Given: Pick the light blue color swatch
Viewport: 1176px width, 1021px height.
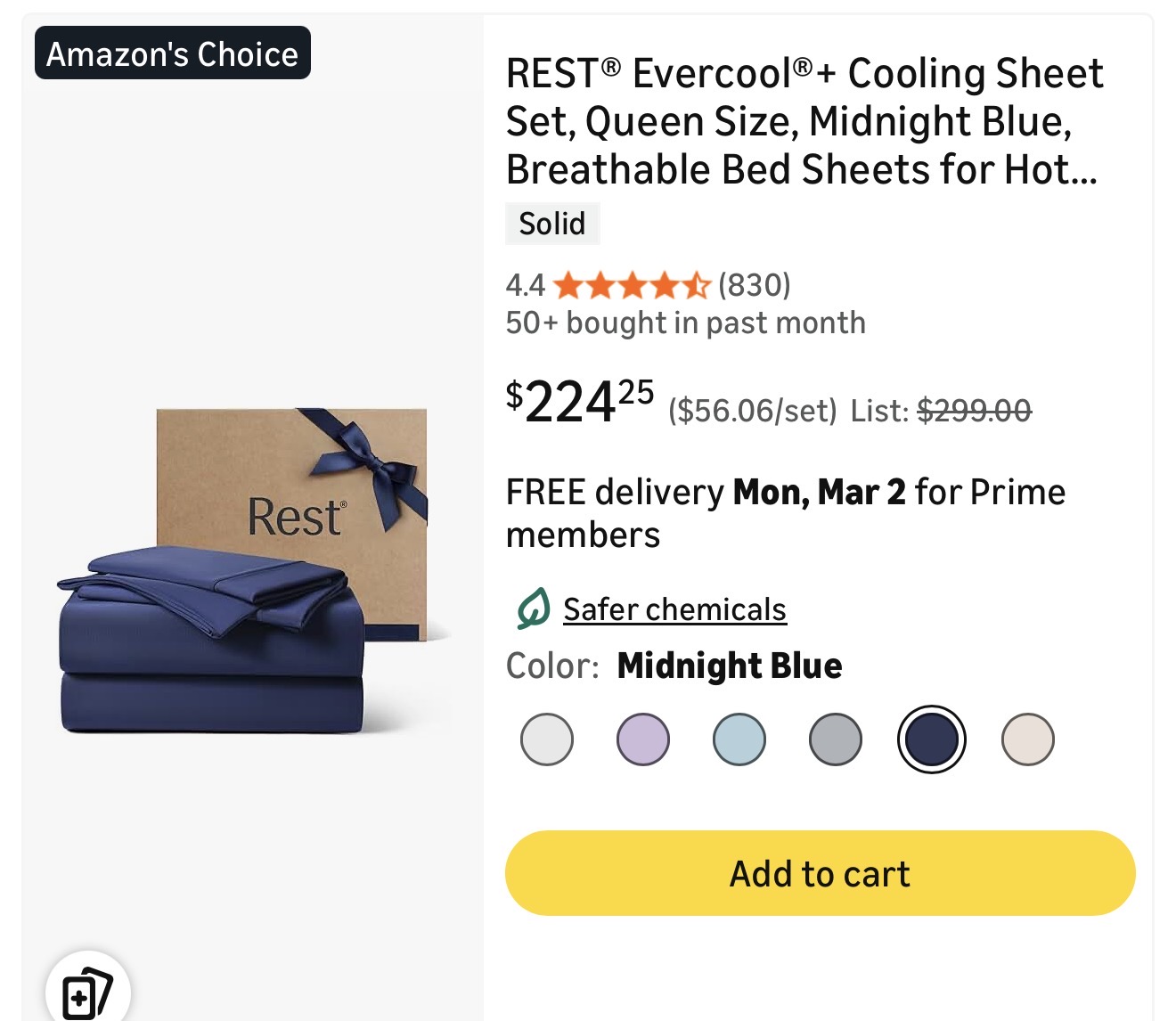Looking at the screenshot, I should click(739, 739).
